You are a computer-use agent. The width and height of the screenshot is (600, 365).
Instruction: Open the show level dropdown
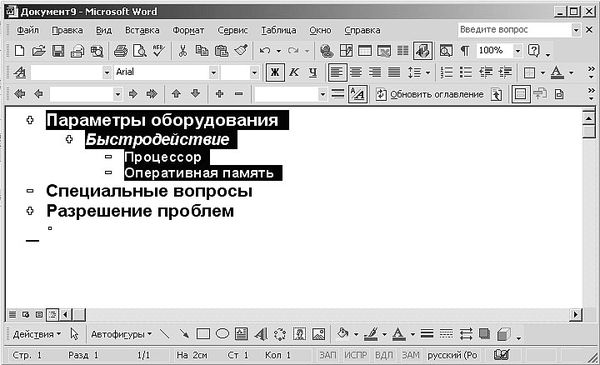click(x=322, y=94)
